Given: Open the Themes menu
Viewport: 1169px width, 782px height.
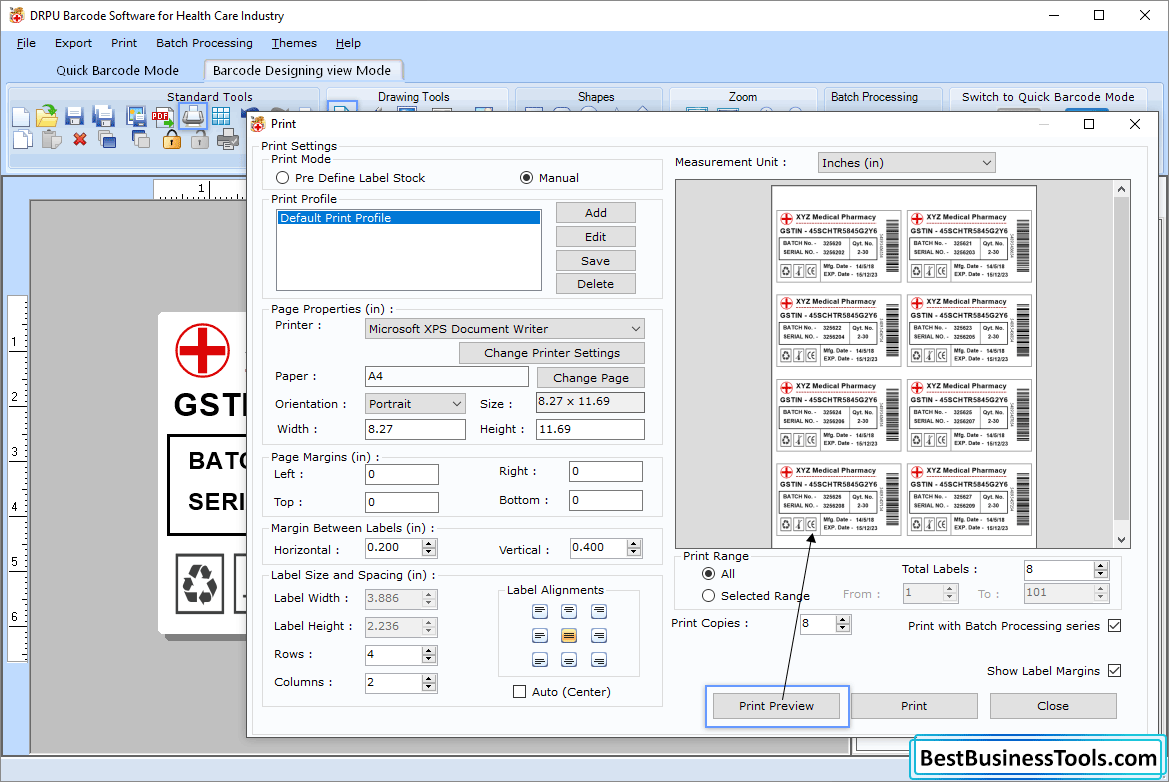Looking at the screenshot, I should pos(294,43).
